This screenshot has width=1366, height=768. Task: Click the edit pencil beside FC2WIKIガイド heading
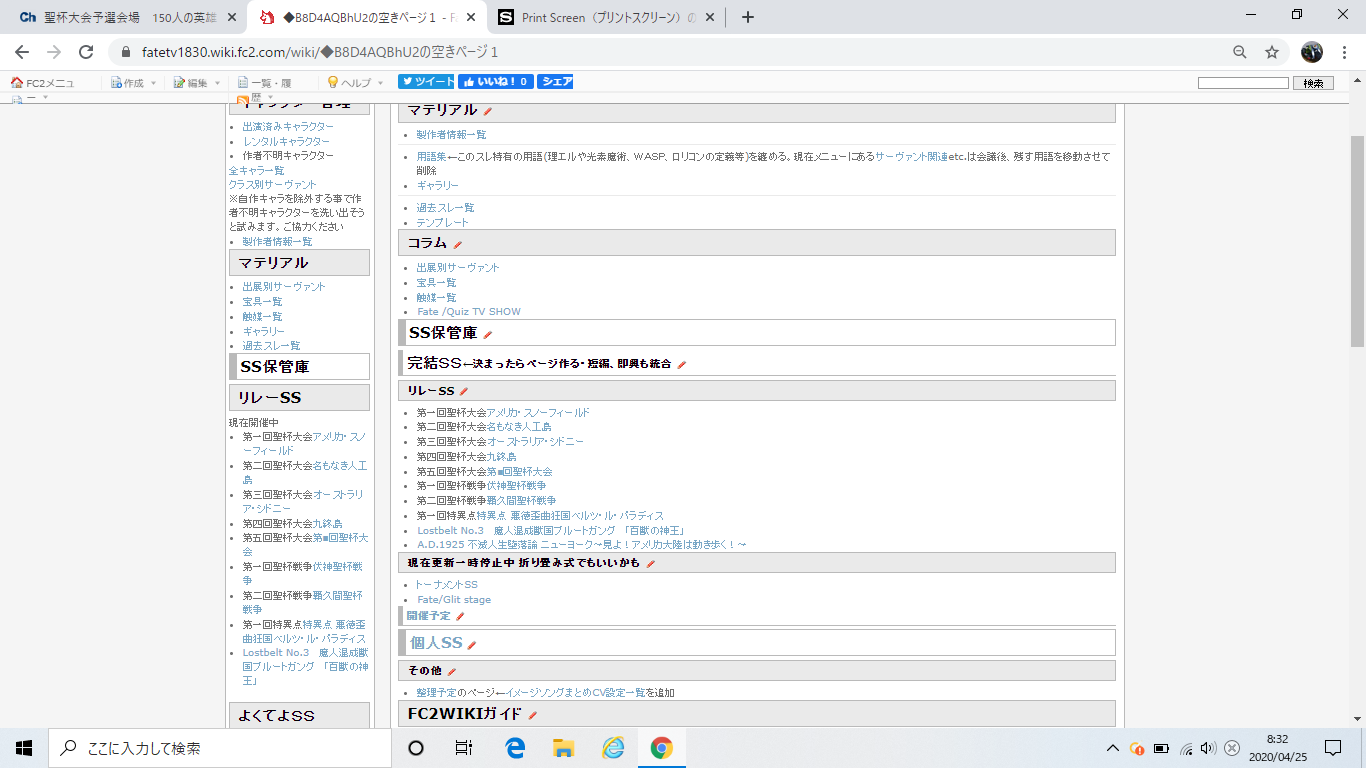(x=533, y=715)
